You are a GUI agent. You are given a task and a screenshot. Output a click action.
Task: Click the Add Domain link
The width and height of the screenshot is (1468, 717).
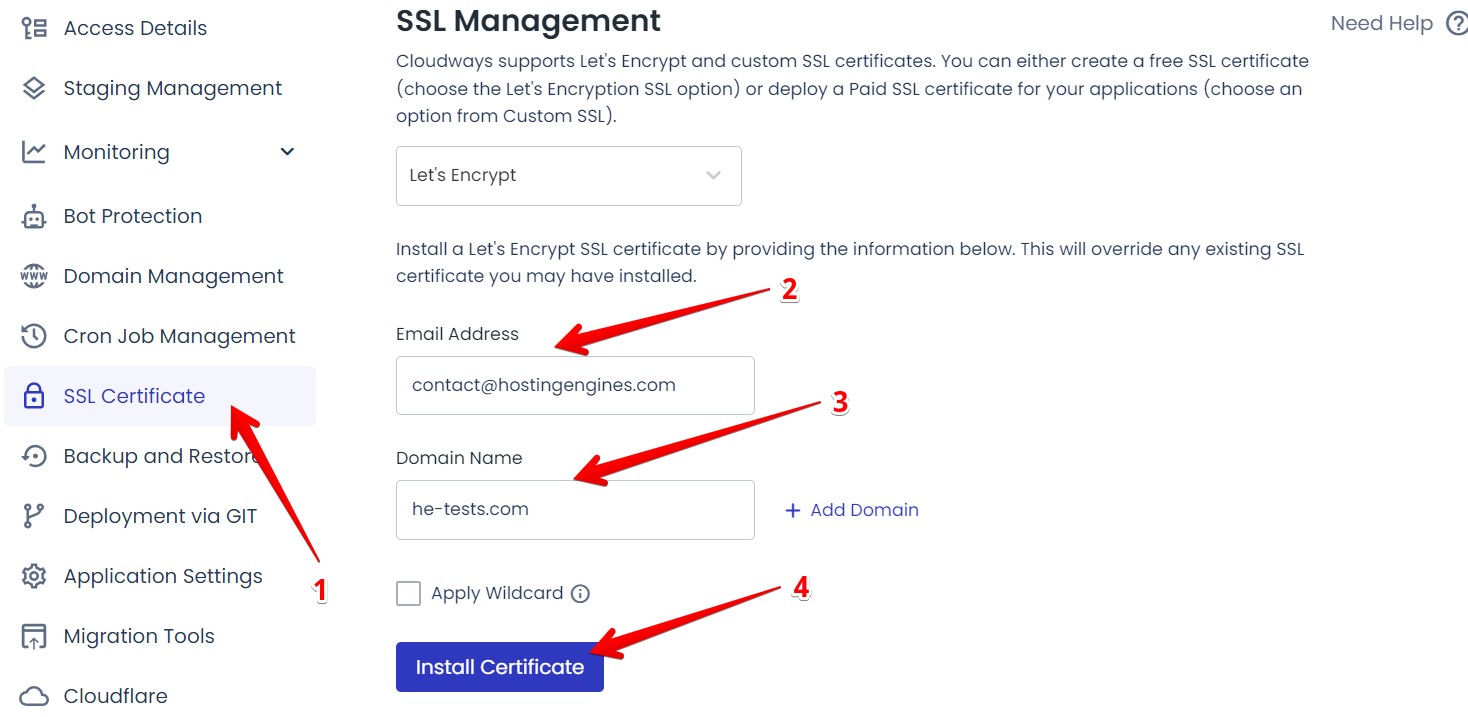pyautogui.click(x=864, y=510)
